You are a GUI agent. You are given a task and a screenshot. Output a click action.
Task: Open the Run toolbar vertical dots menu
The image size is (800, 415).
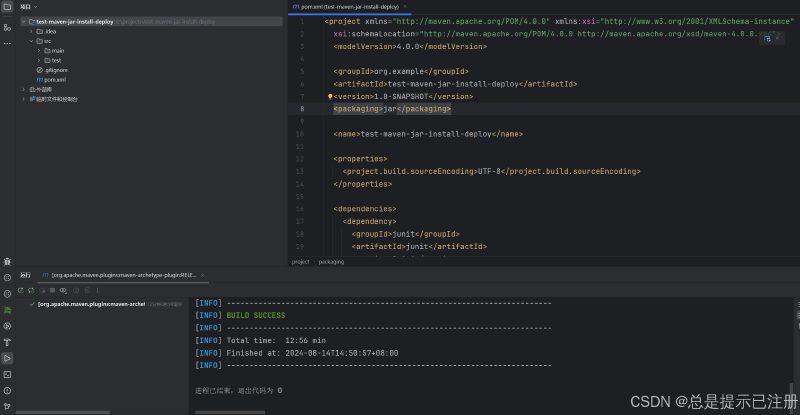[x=97, y=290]
